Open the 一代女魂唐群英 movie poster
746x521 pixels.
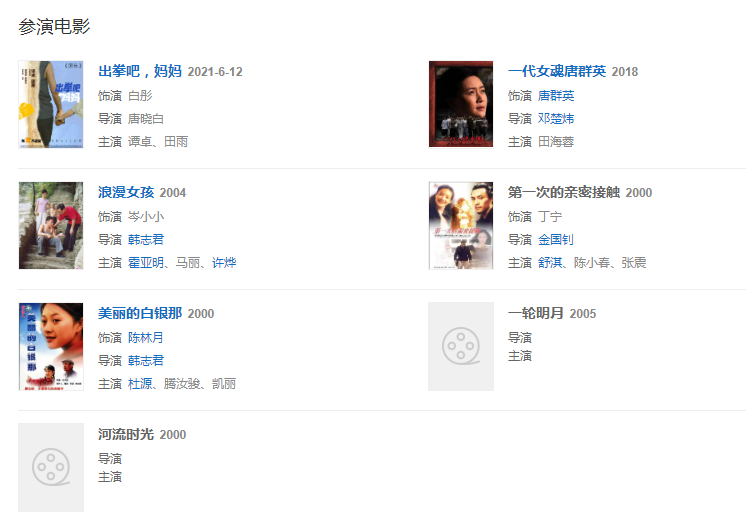[x=461, y=104]
